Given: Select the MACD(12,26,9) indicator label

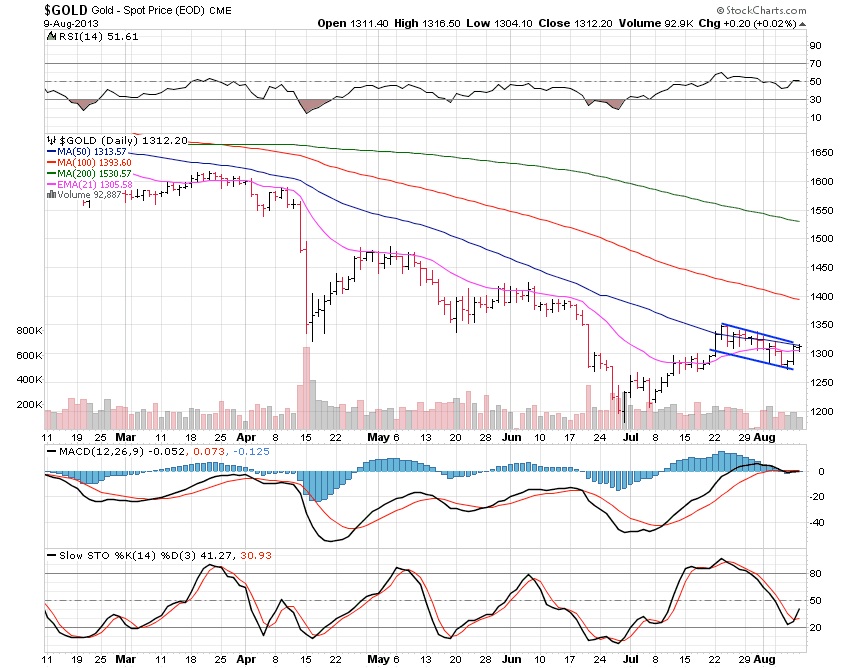Looking at the screenshot, I should point(101,452).
